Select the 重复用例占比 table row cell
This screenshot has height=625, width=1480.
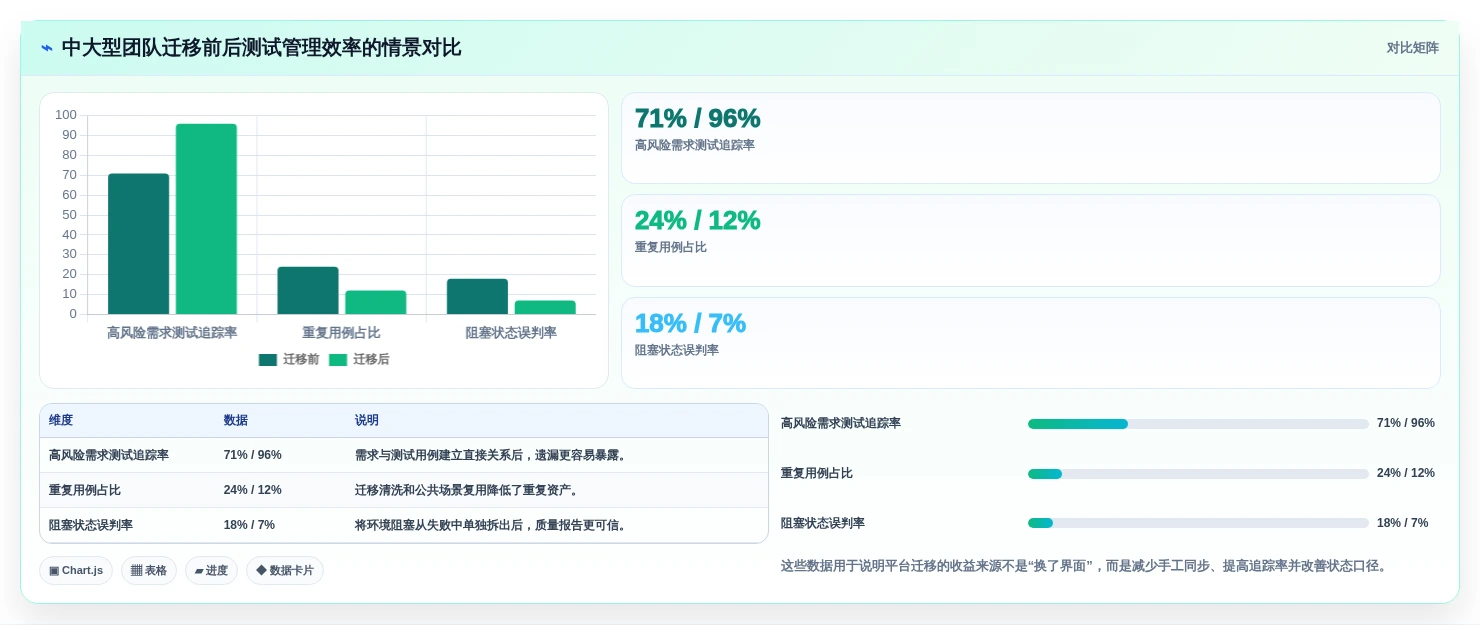[85, 490]
